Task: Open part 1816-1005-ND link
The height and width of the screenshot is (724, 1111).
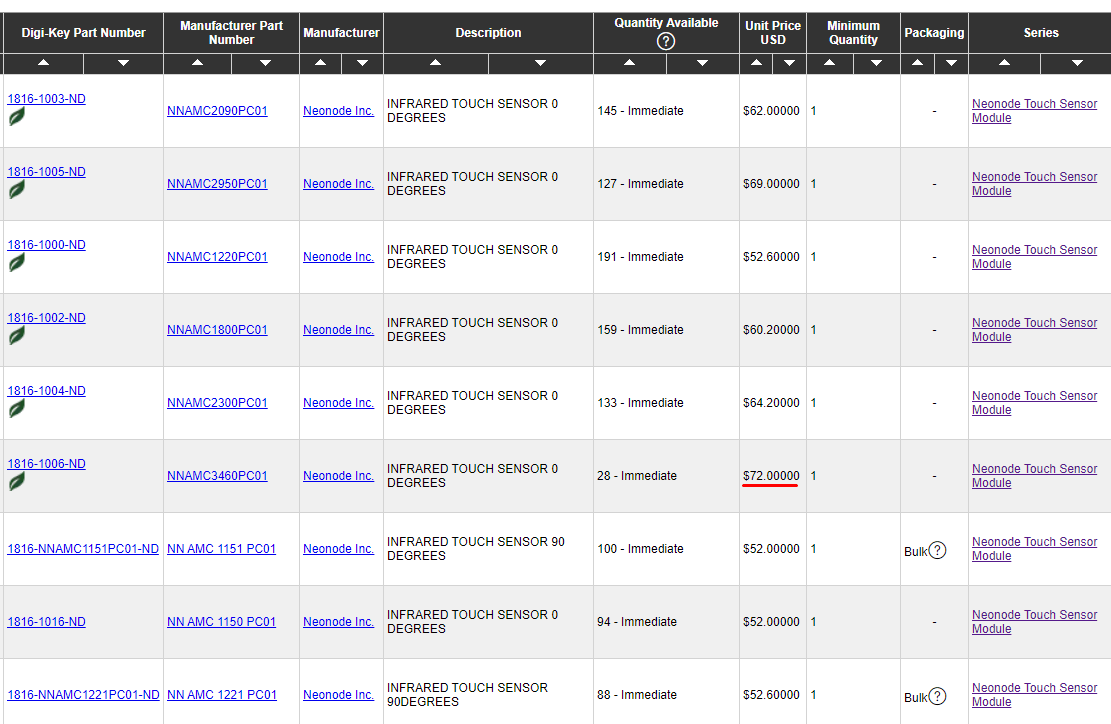Action: pyautogui.click(x=46, y=171)
